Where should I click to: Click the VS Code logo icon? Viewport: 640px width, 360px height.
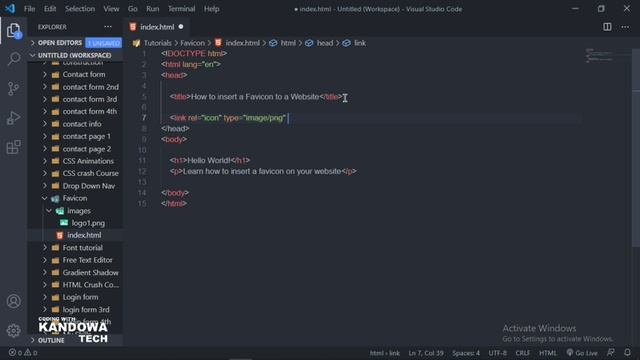[10, 9]
